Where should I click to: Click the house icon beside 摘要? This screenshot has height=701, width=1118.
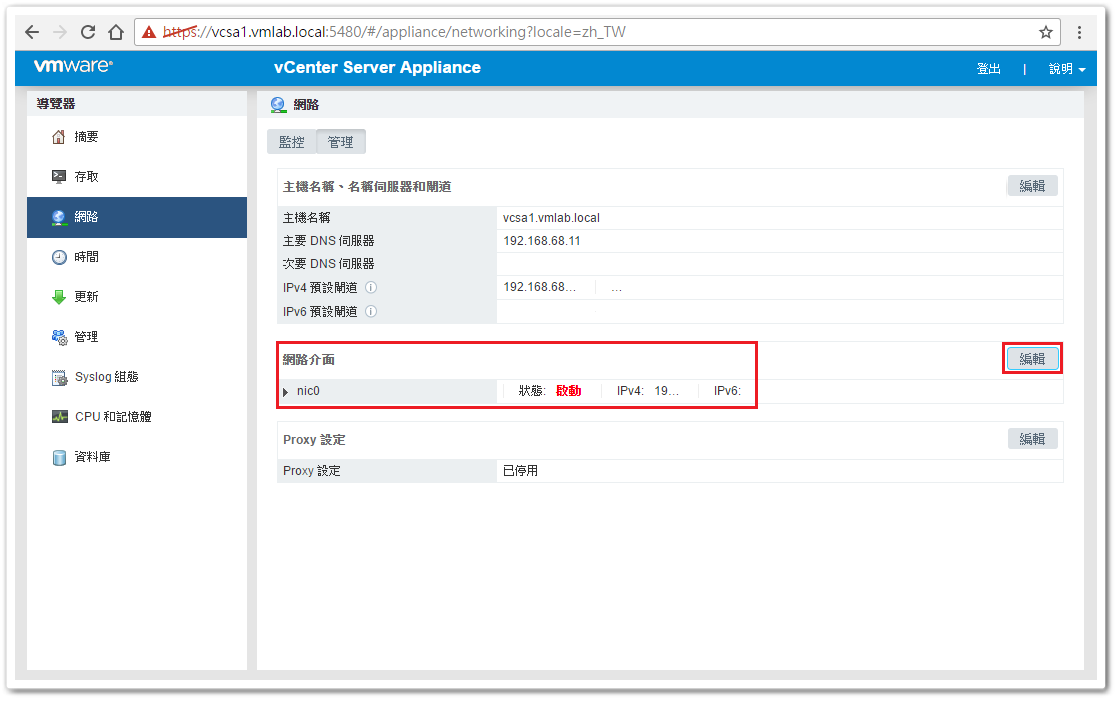tap(58, 137)
